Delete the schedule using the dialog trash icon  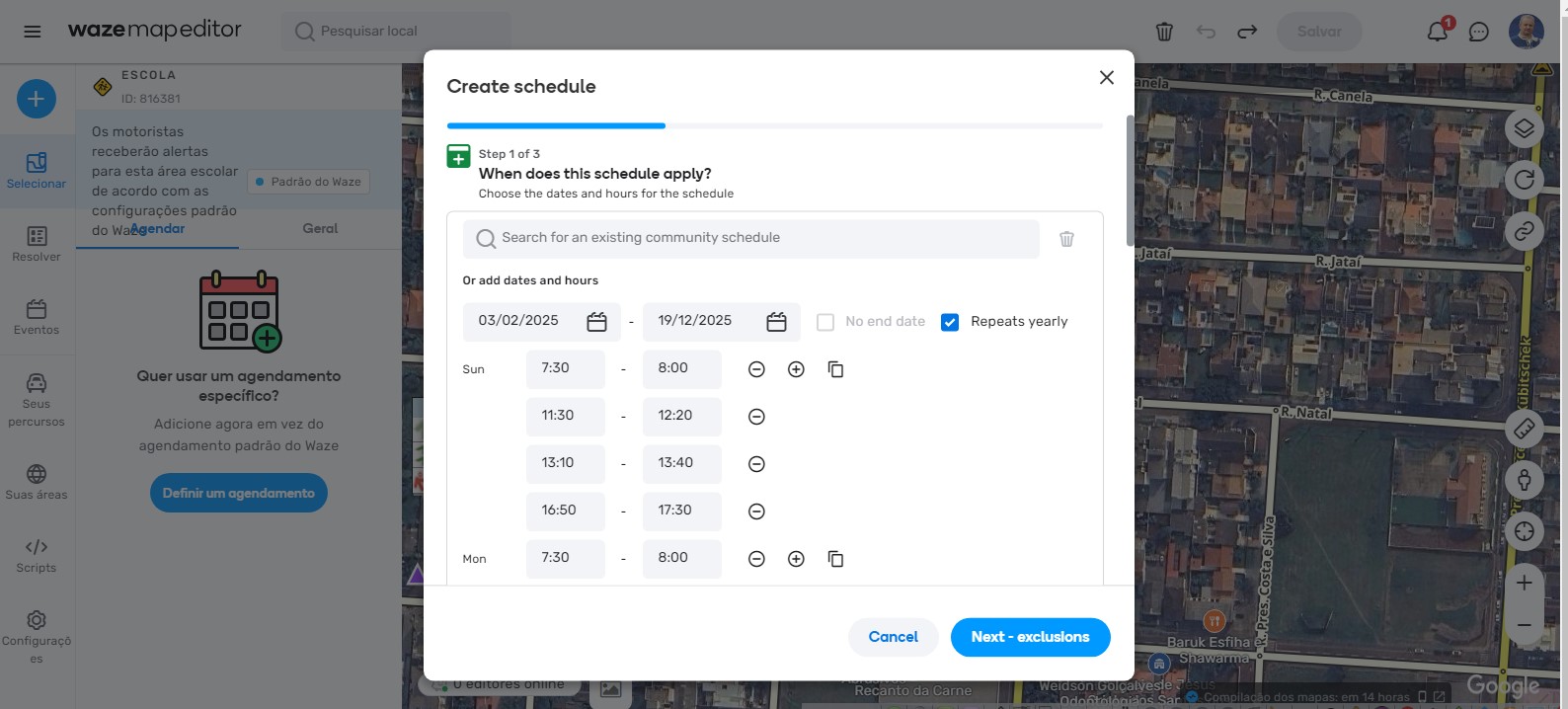click(x=1066, y=239)
